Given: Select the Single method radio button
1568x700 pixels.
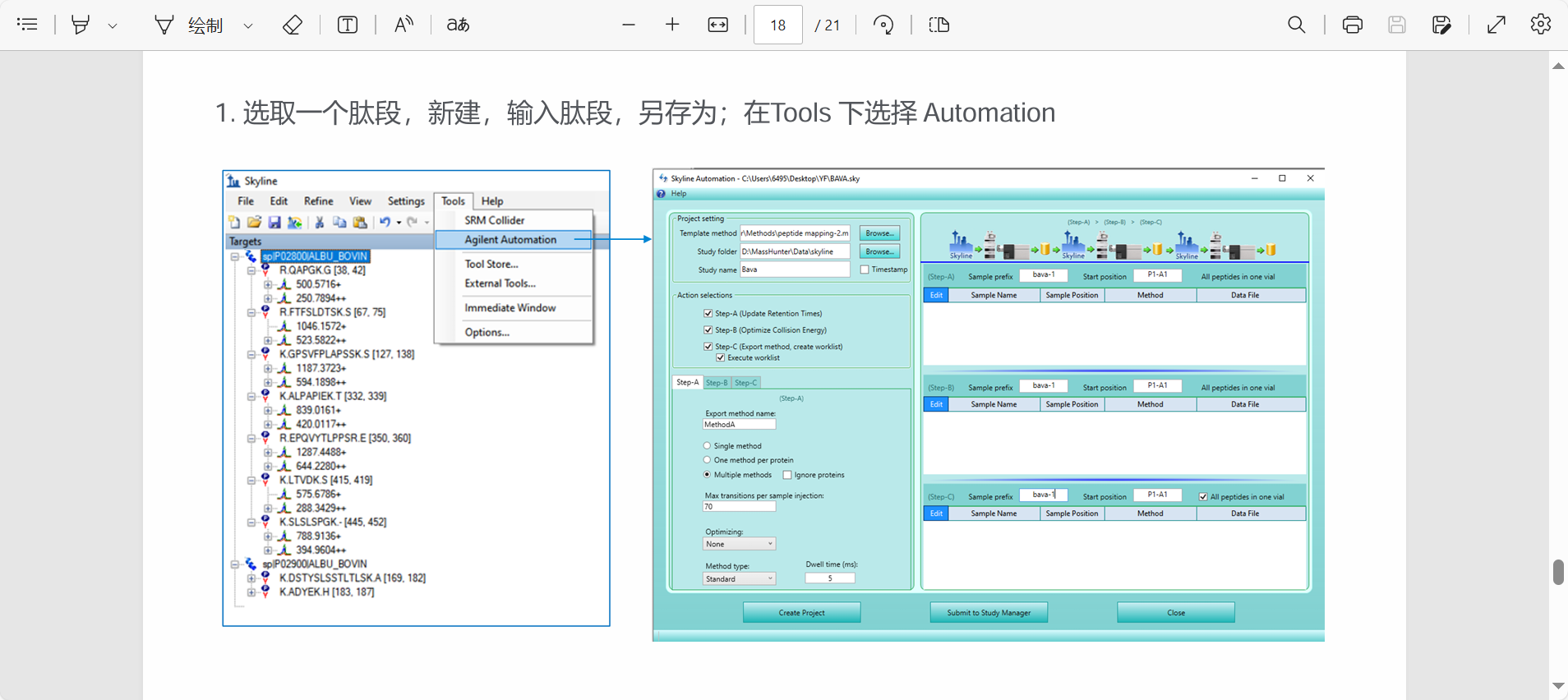Looking at the screenshot, I should click(x=707, y=446).
